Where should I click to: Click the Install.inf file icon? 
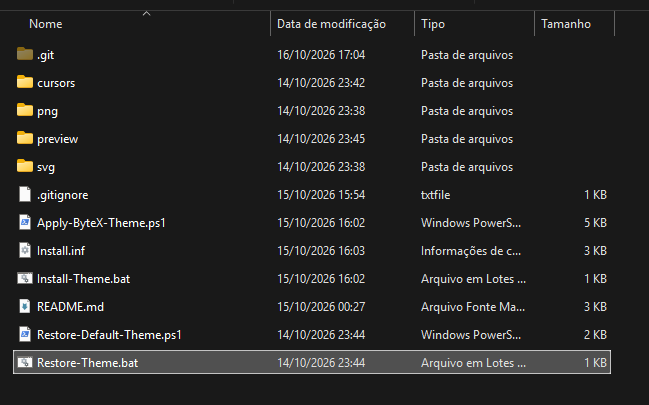pos(25,250)
